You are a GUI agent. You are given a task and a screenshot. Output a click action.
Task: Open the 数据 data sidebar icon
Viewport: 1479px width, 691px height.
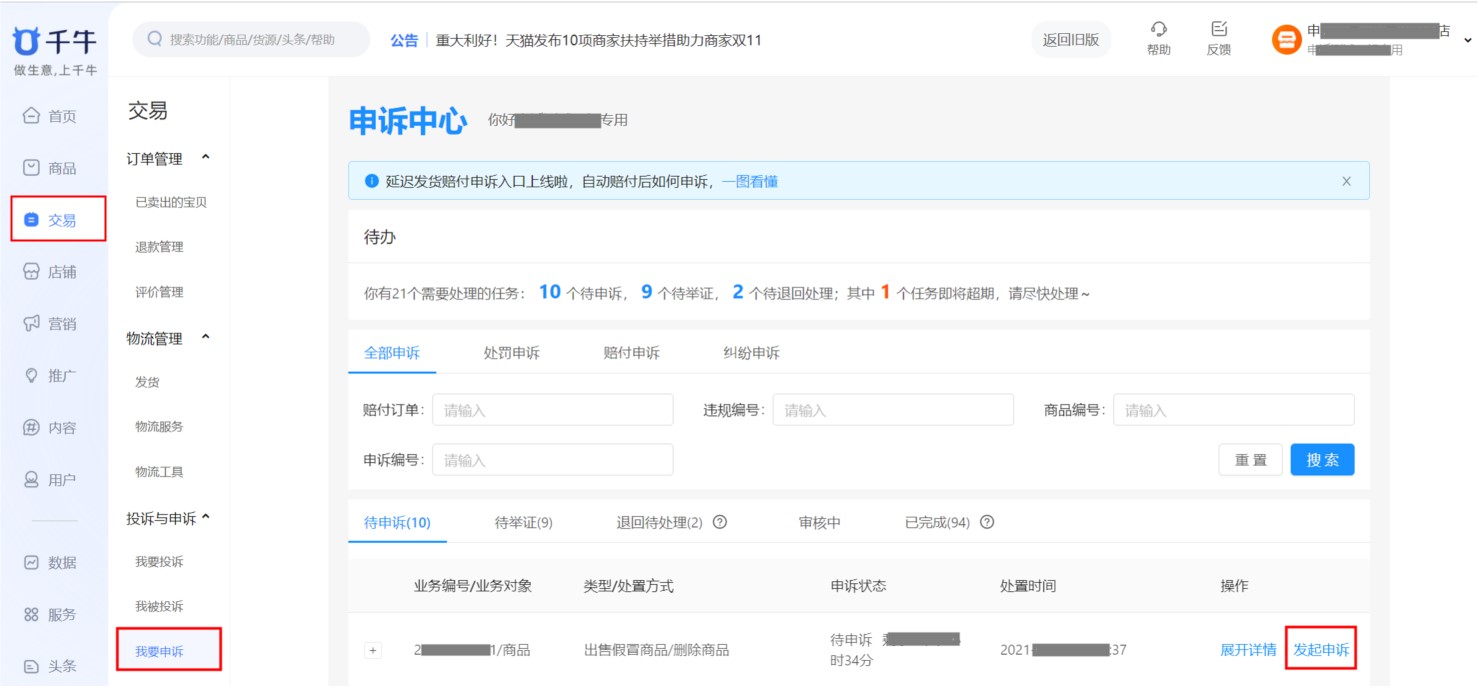pos(32,563)
